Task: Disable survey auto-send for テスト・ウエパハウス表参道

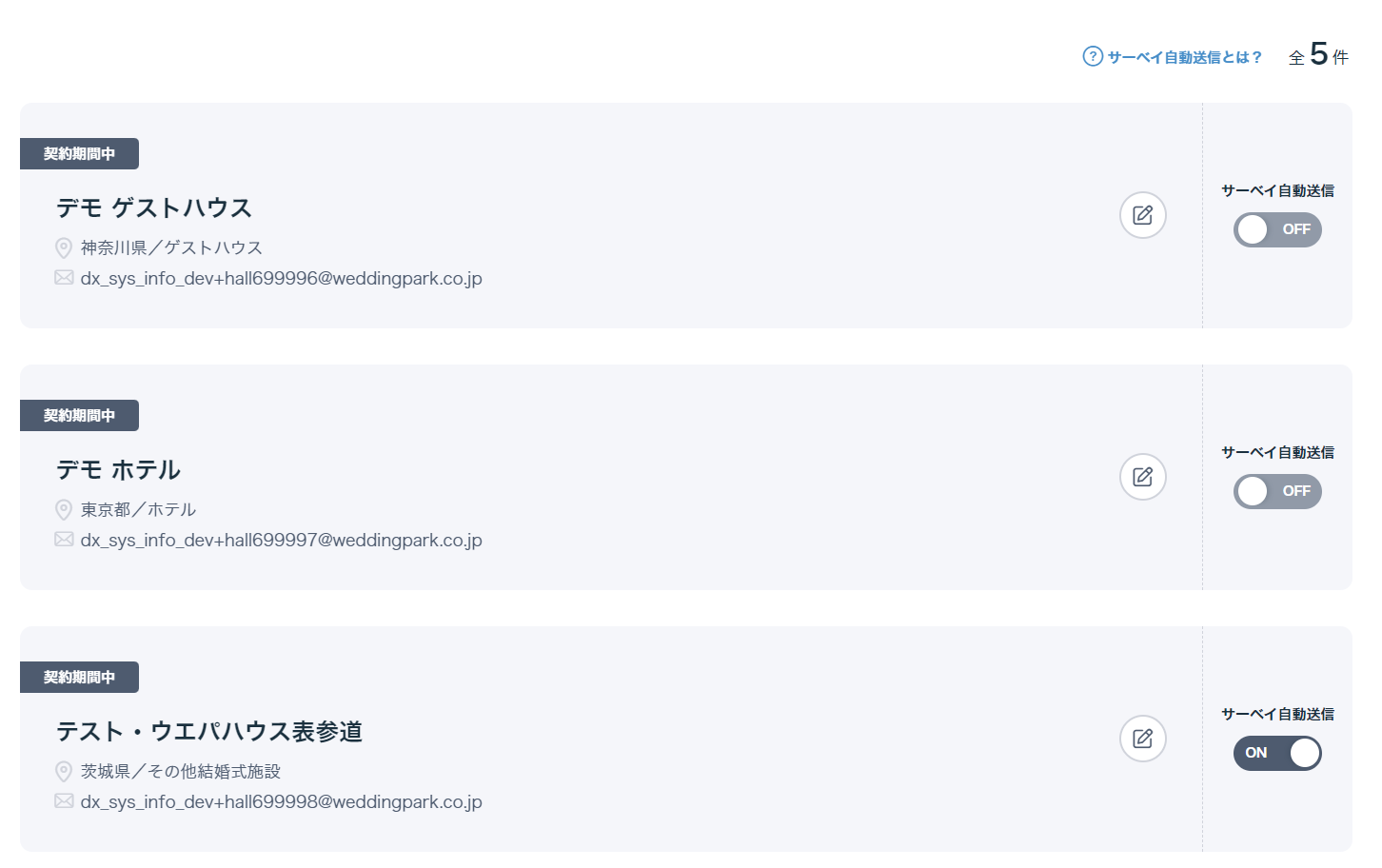Action: tap(1277, 753)
